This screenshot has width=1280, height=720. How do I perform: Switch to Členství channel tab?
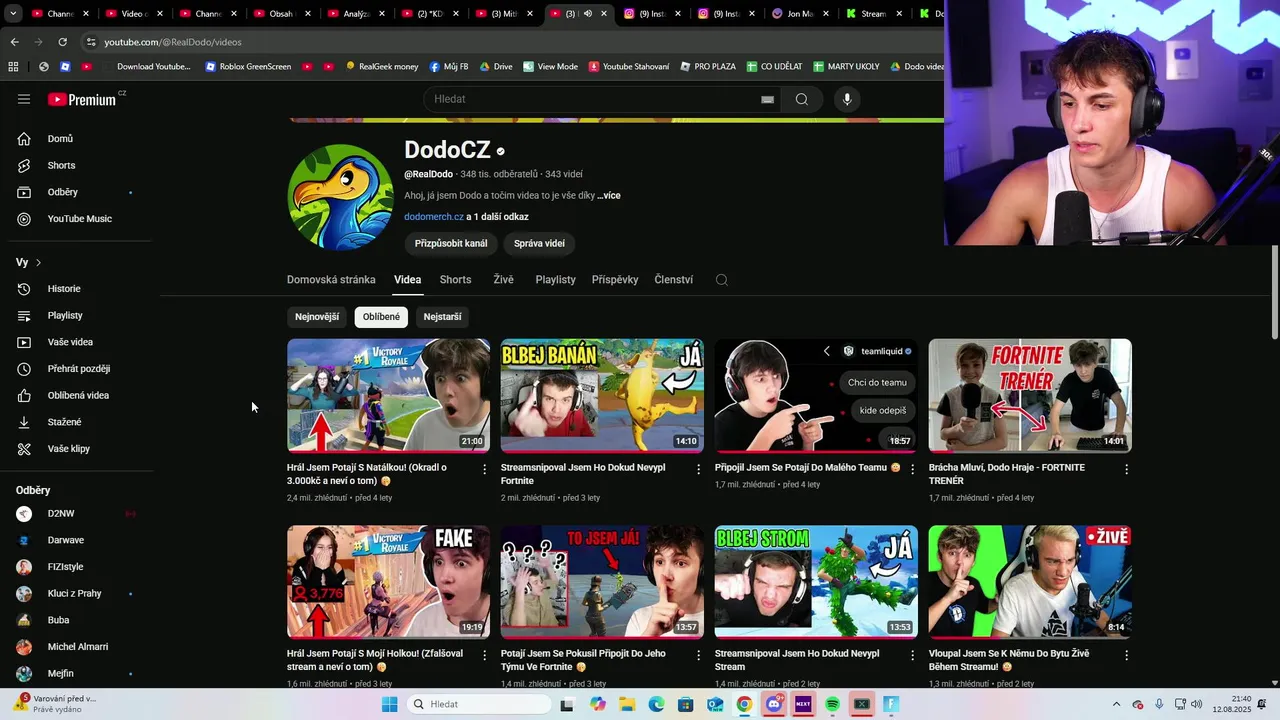[x=673, y=280]
